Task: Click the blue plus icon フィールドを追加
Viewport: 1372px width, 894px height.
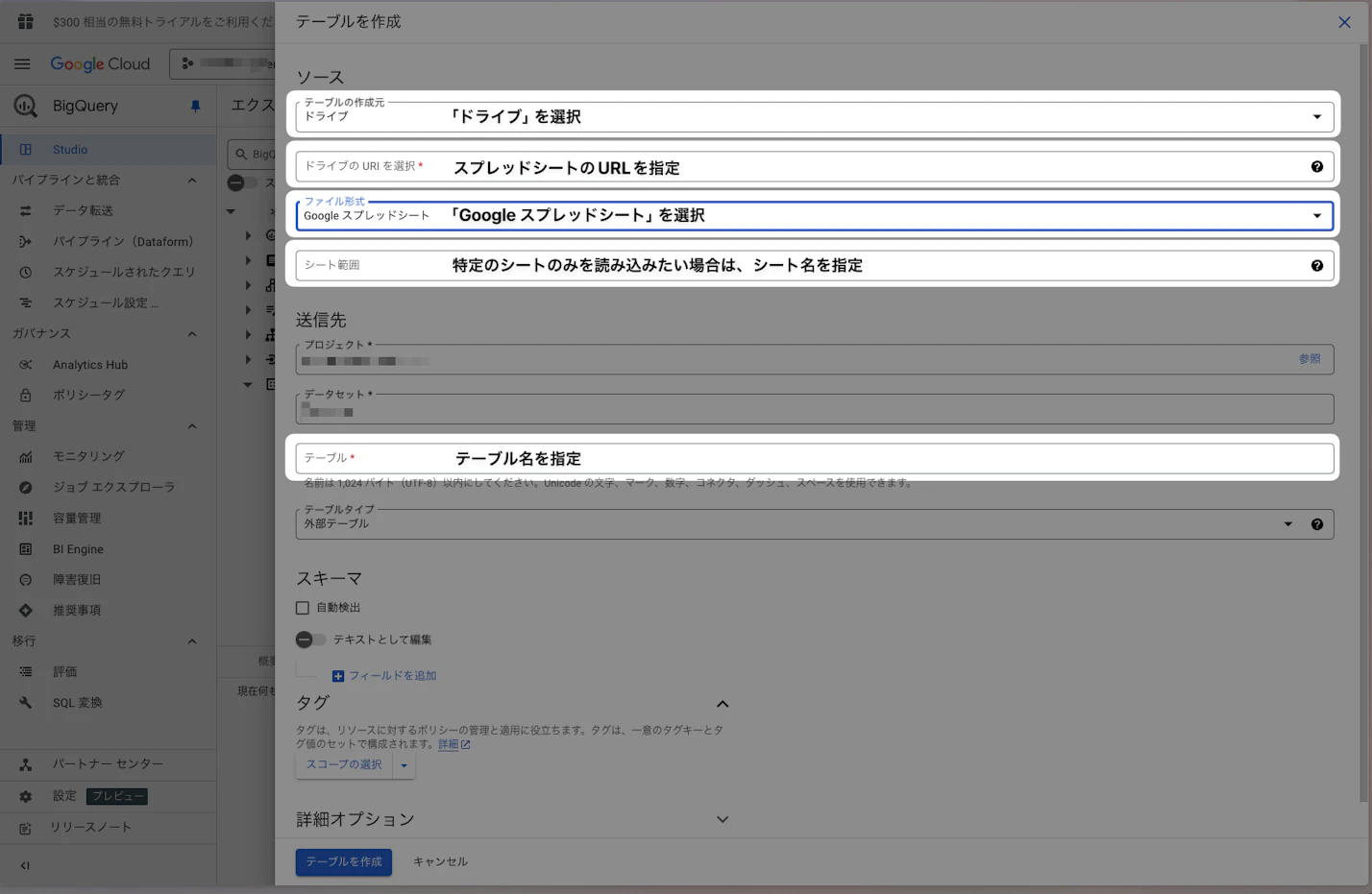Action: (x=338, y=676)
